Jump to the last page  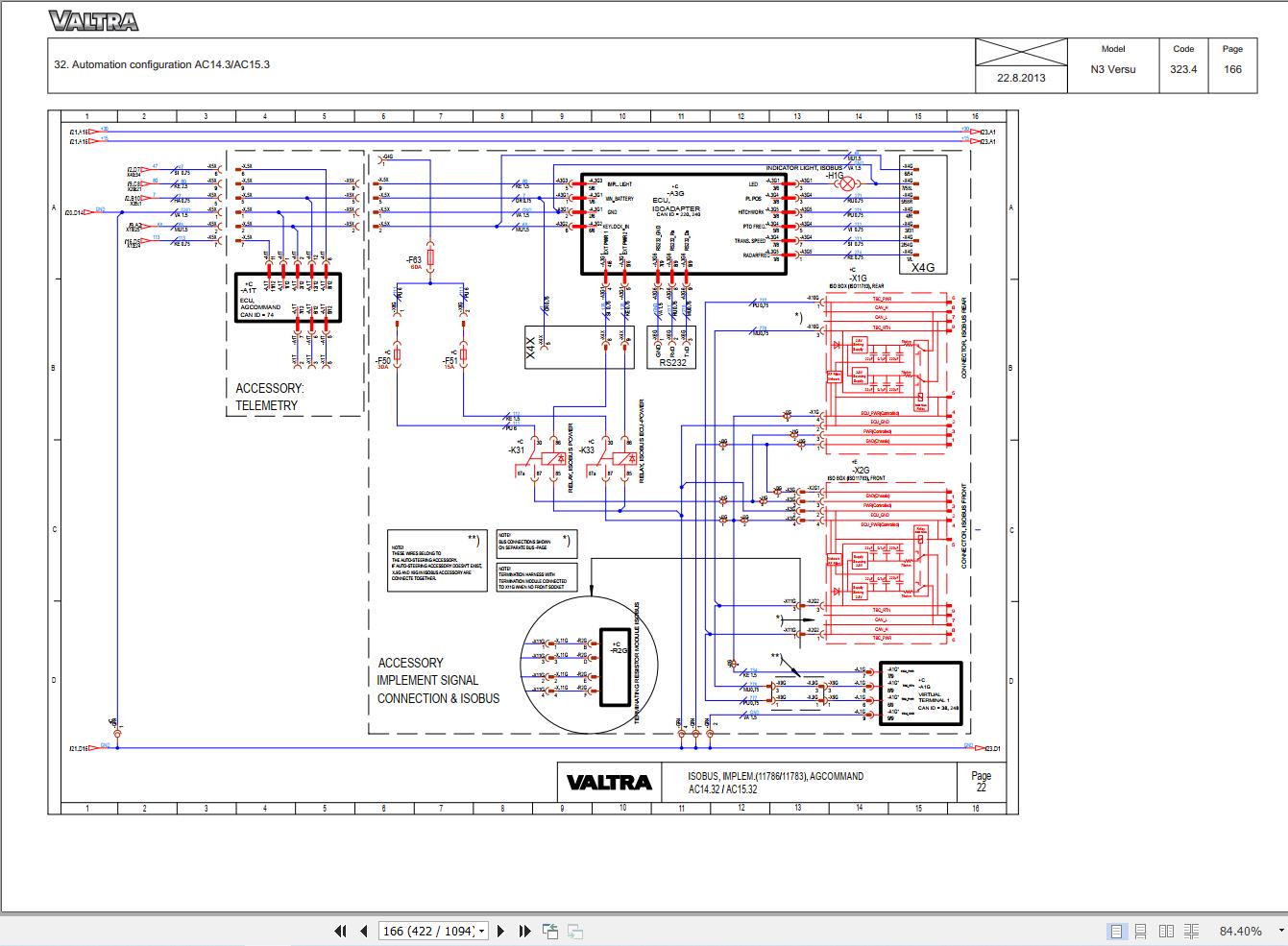(x=524, y=931)
